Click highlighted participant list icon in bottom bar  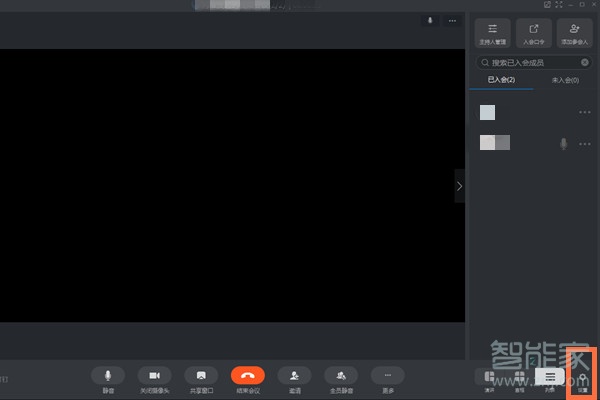point(549,376)
